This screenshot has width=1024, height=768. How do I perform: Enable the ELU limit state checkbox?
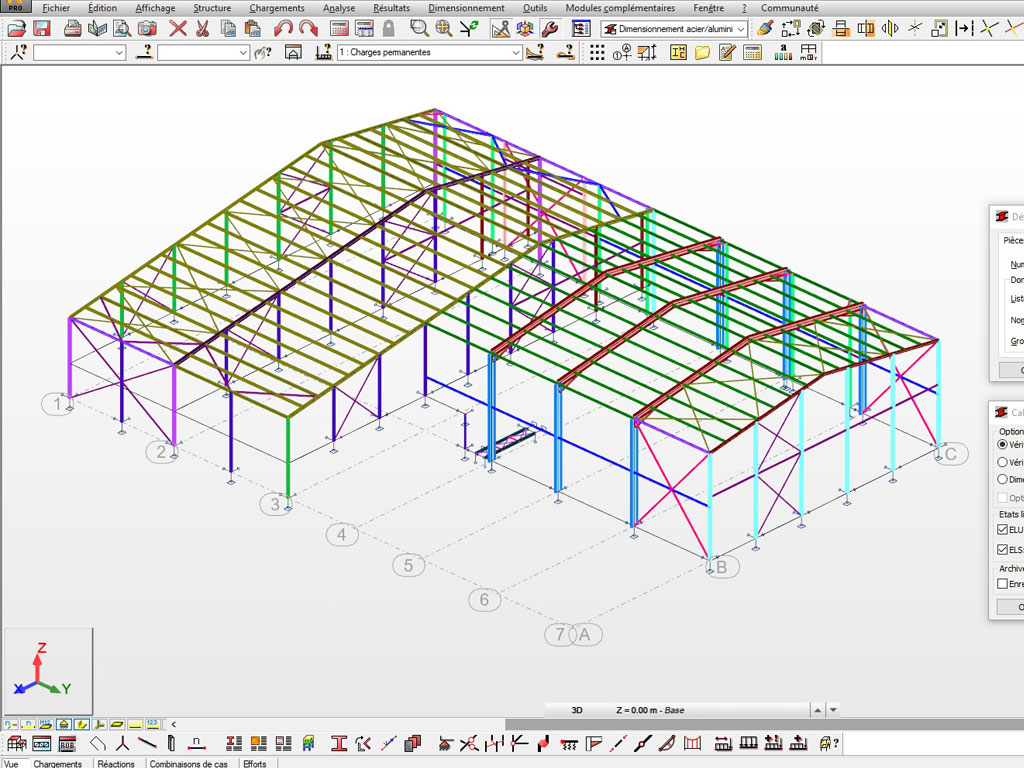(1002, 529)
